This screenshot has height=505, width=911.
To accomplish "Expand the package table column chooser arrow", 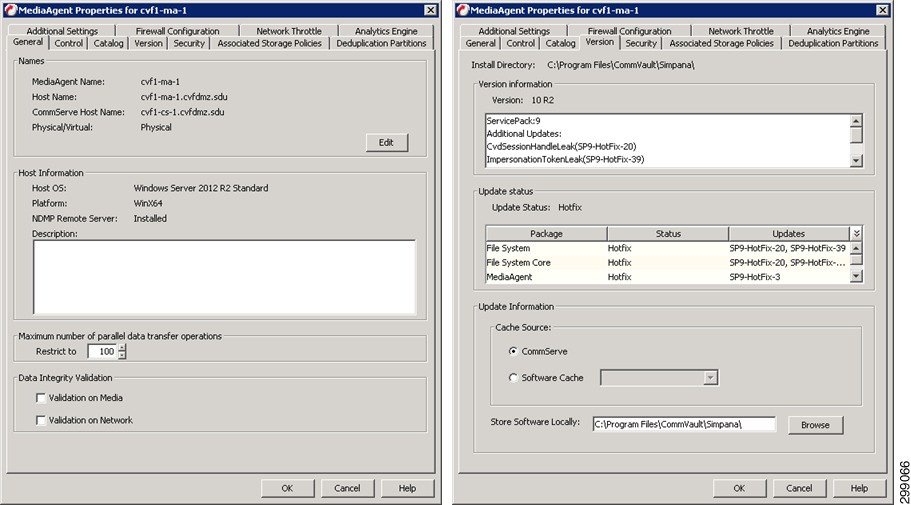I will pos(856,233).
